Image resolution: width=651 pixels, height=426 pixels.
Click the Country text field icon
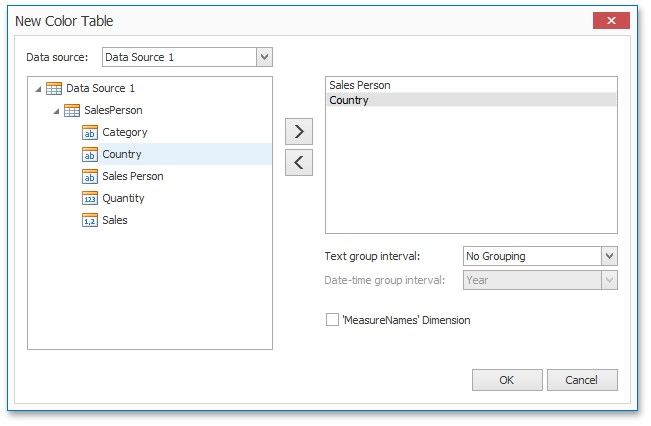(90, 155)
